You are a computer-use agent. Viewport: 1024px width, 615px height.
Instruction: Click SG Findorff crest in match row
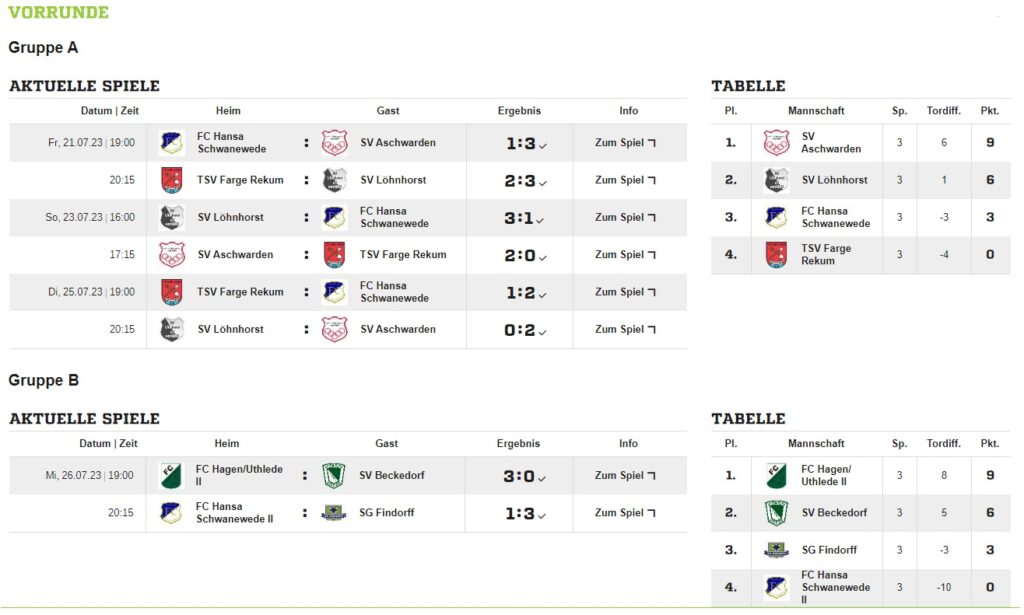click(x=334, y=513)
